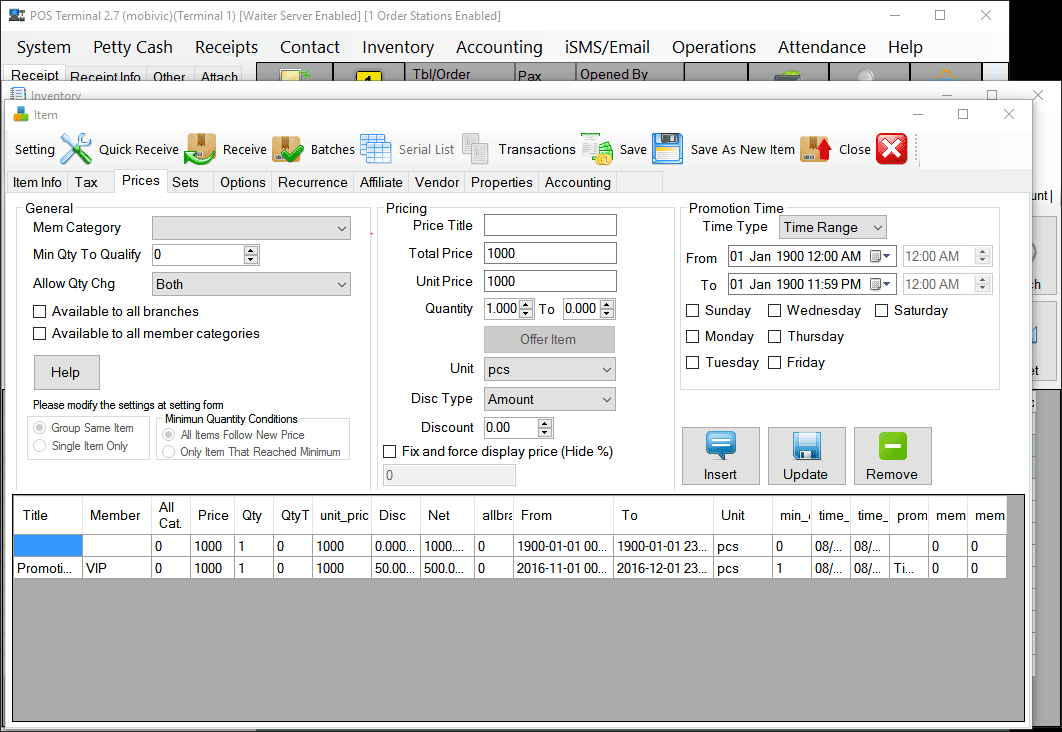Tick the Sunday checkbox

point(692,311)
